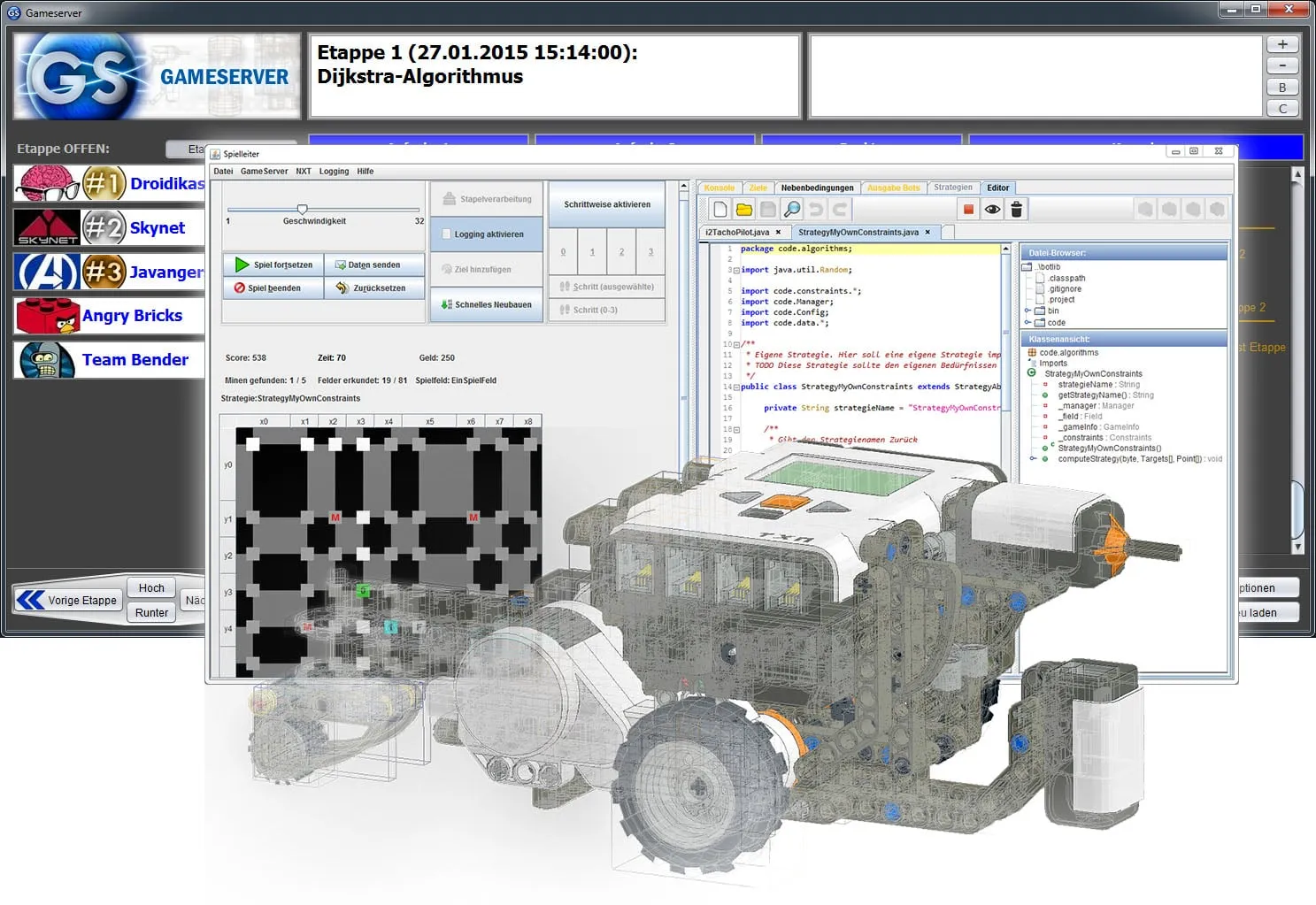Click the magnifying glass search icon in editor
The height and width of the screenshot is (905, 1316).
click(x=792, y=210)
